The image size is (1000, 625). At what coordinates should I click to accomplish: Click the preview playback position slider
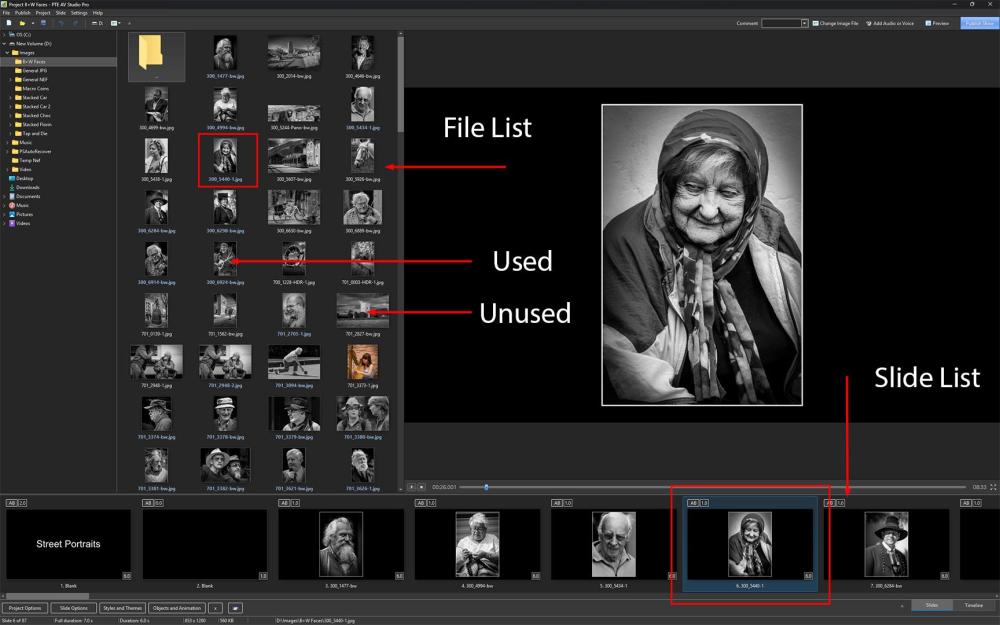pyautogui.click(x=486, y=487)
